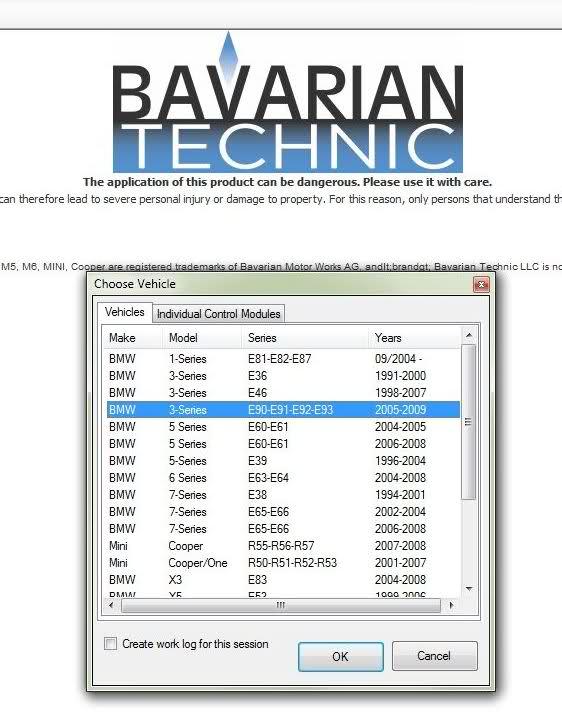Click the Cancel button

pos(434,656)
